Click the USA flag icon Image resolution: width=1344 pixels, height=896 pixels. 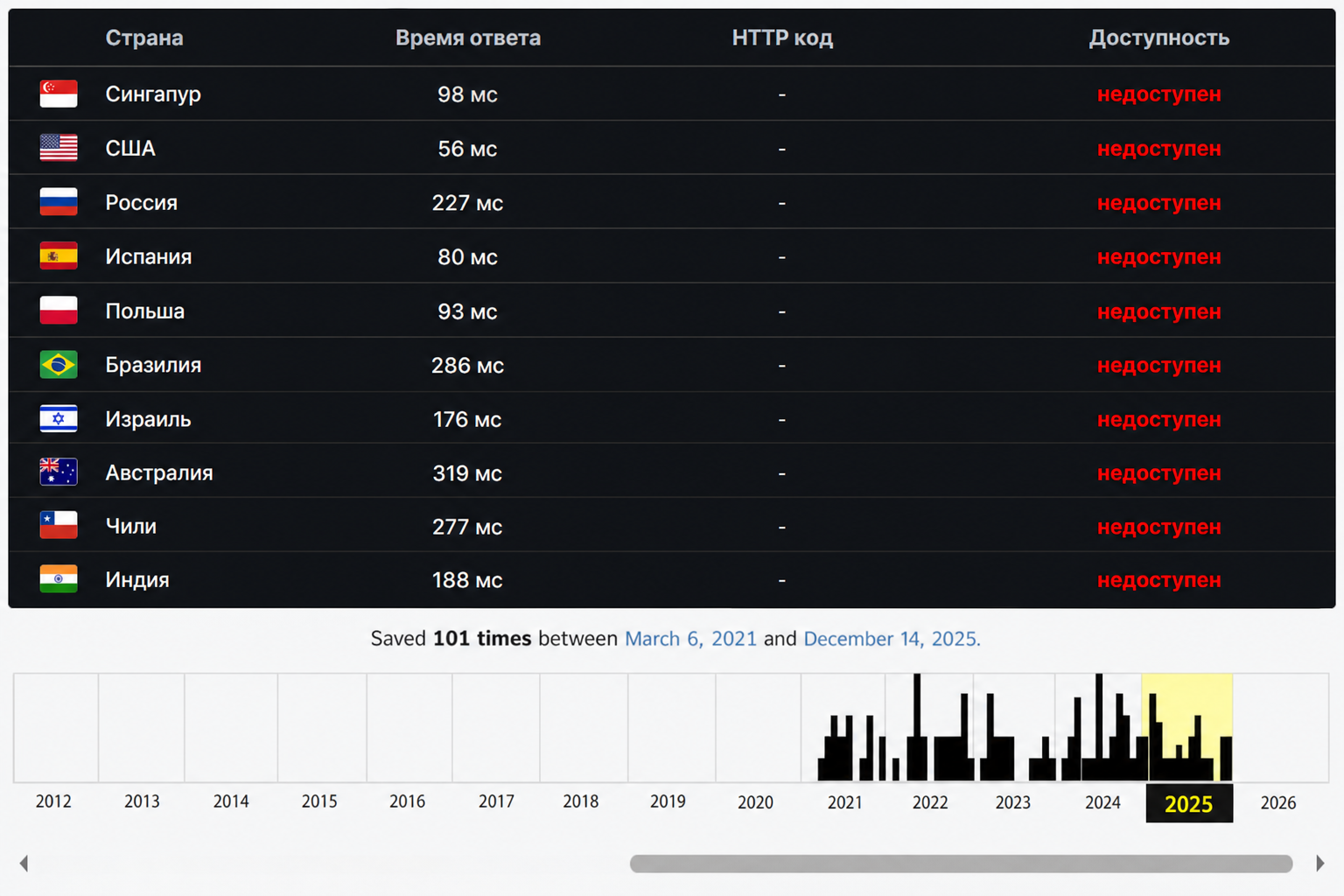[x=59, y=148]
